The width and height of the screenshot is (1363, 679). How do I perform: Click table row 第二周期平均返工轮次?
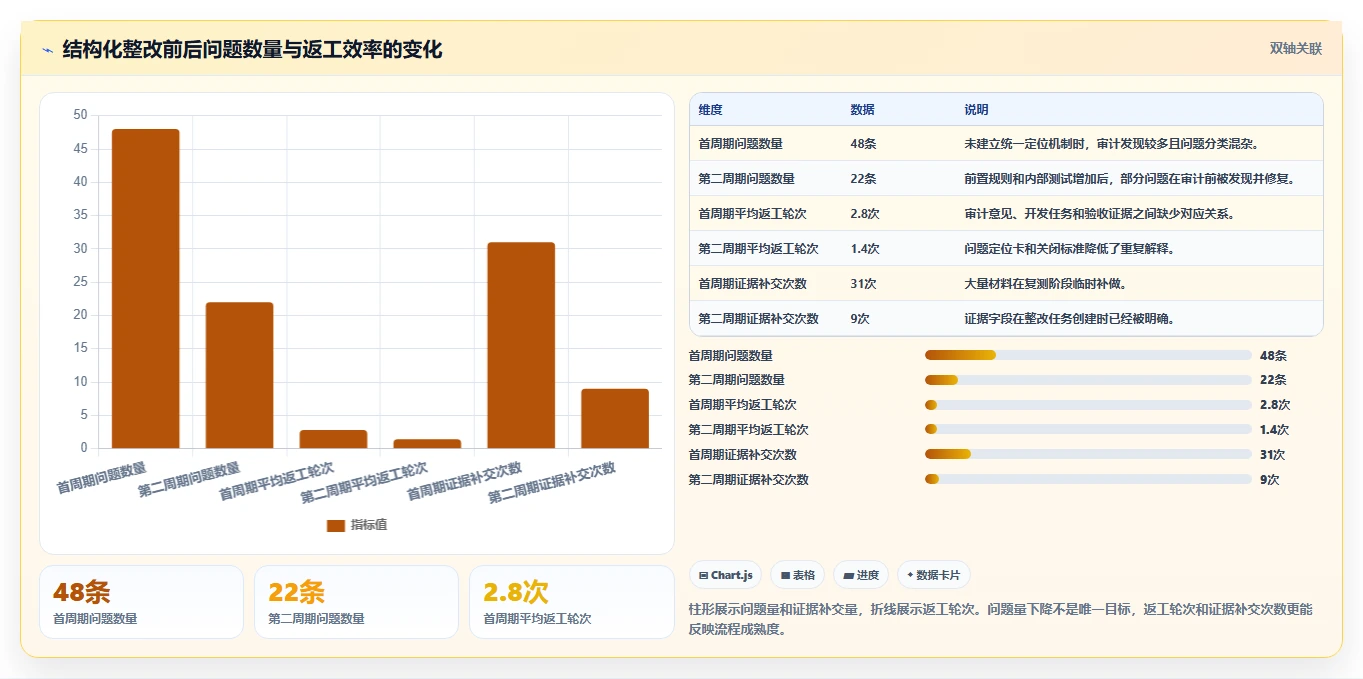click(1006, 248)
